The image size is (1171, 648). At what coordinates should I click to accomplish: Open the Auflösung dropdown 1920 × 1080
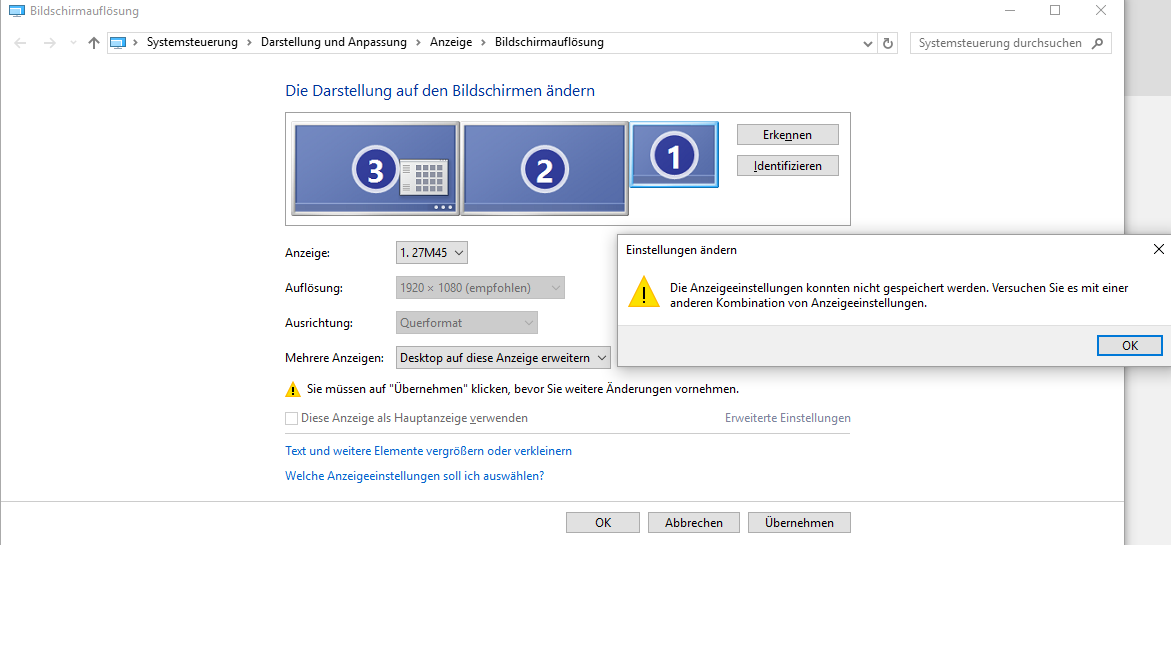(x=480, y=287)
